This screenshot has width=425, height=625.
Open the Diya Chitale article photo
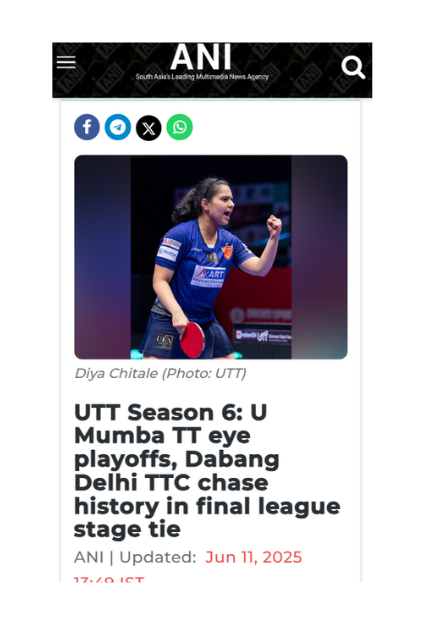coord(211,257)
